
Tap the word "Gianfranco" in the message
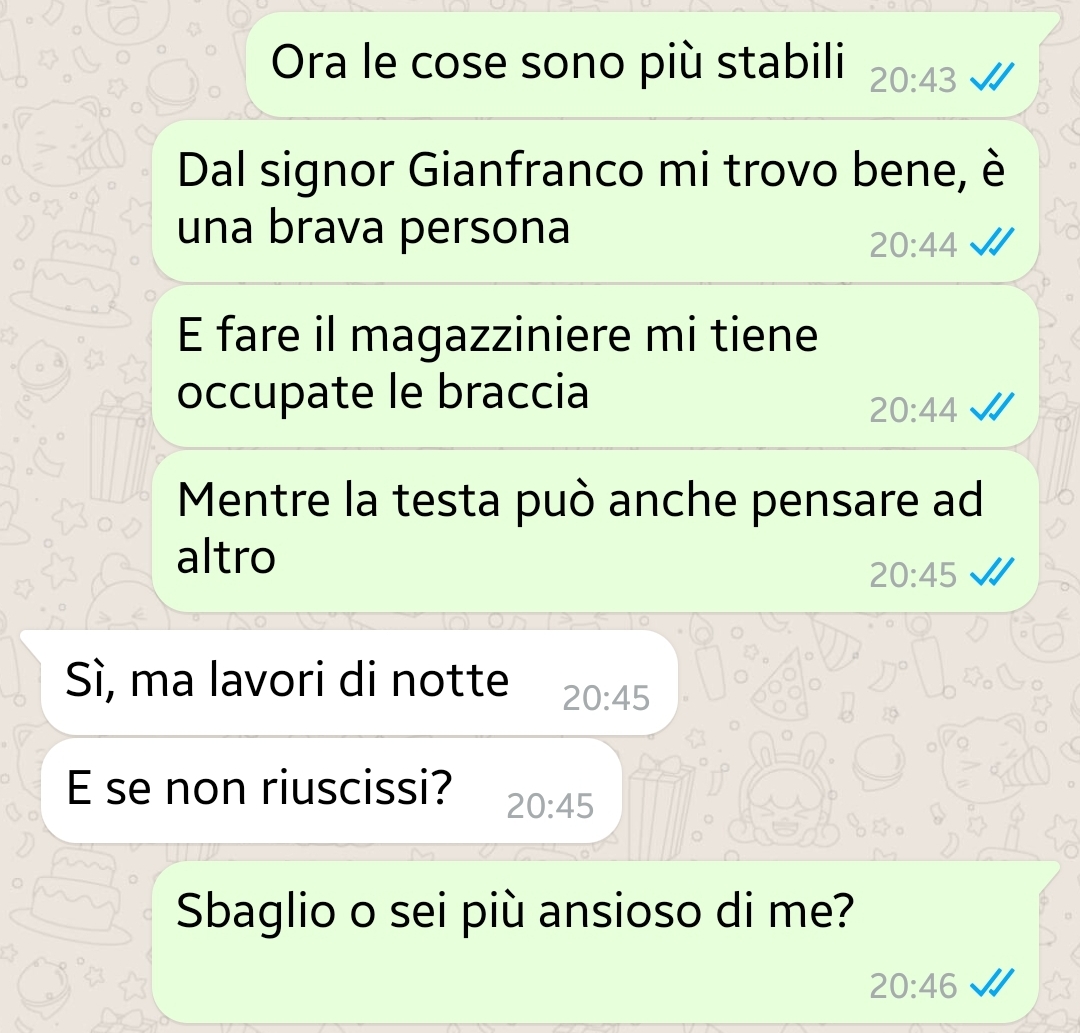coord(526,169)
